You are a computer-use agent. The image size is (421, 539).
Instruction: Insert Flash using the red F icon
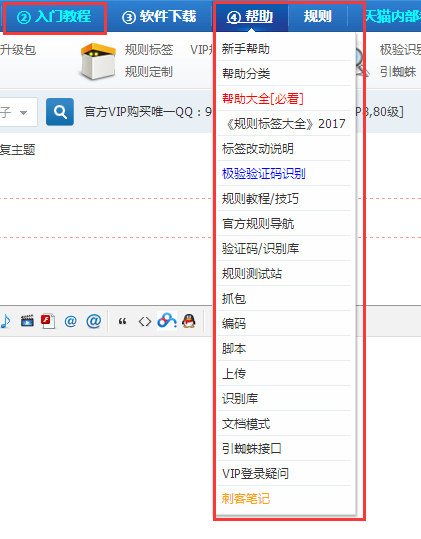(48, 321)
